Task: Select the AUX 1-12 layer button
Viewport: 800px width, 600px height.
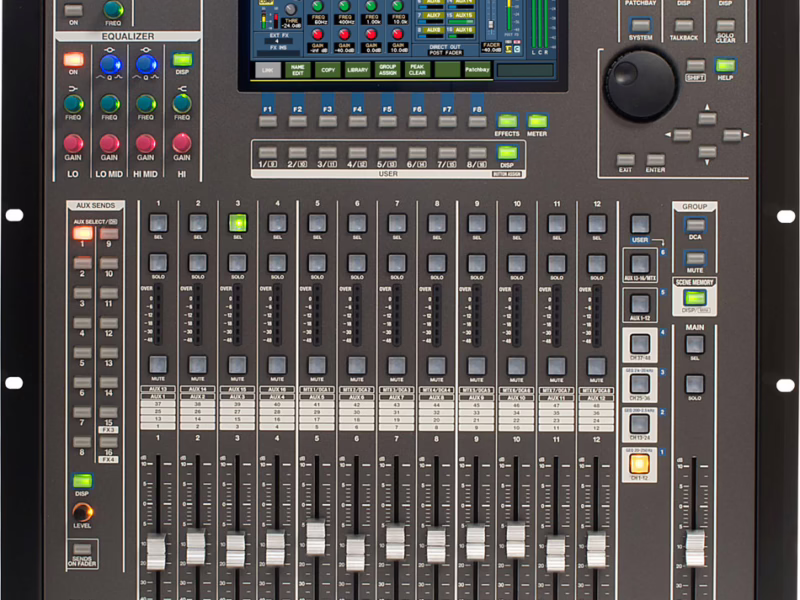Action: [x=639, y=304]
